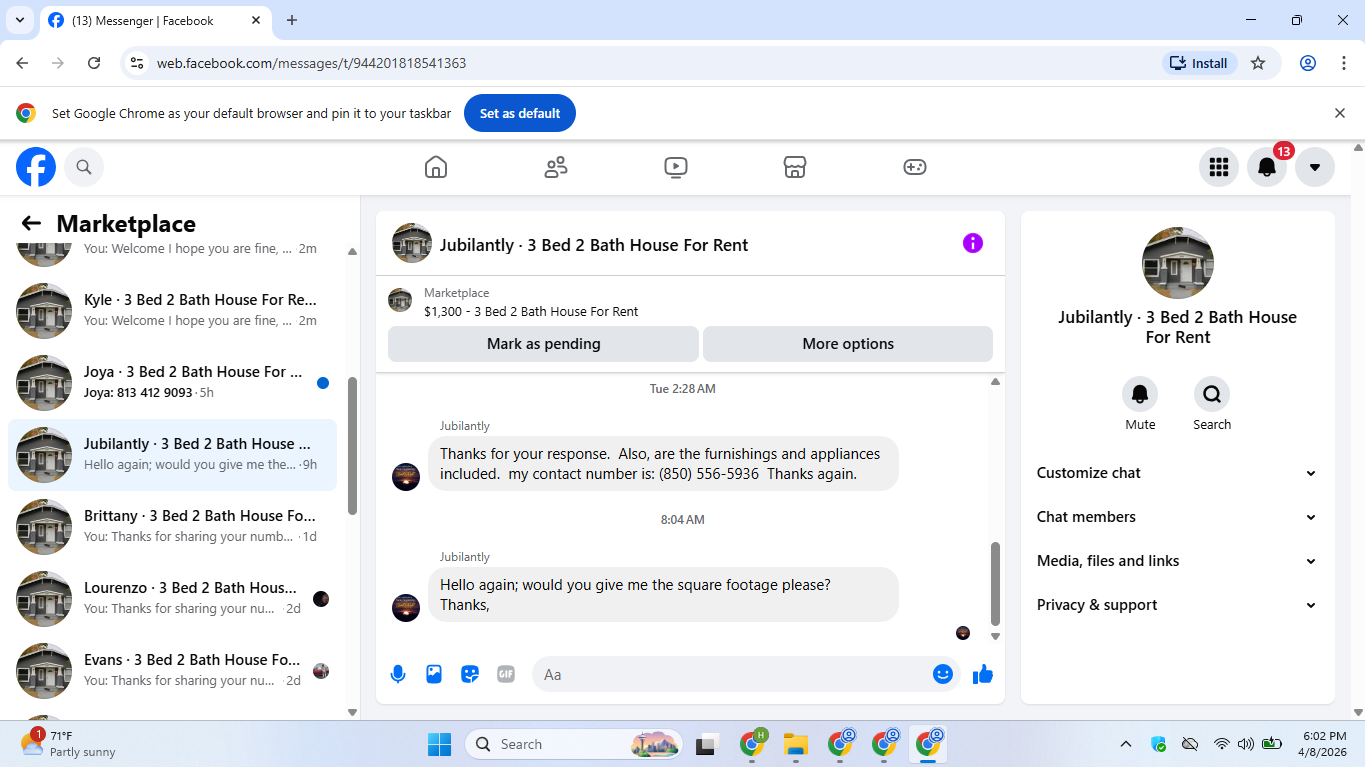Open tab search dropdown in Chrome
Screen dimensions: 1365x767
click(19, 20)
